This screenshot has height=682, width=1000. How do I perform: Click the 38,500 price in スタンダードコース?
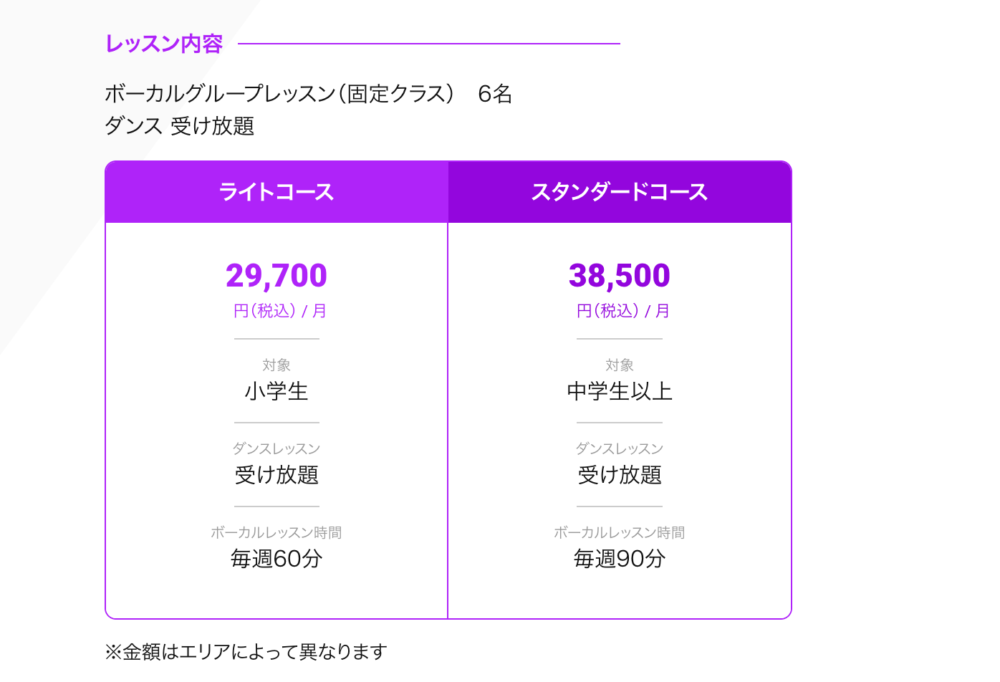619,275
